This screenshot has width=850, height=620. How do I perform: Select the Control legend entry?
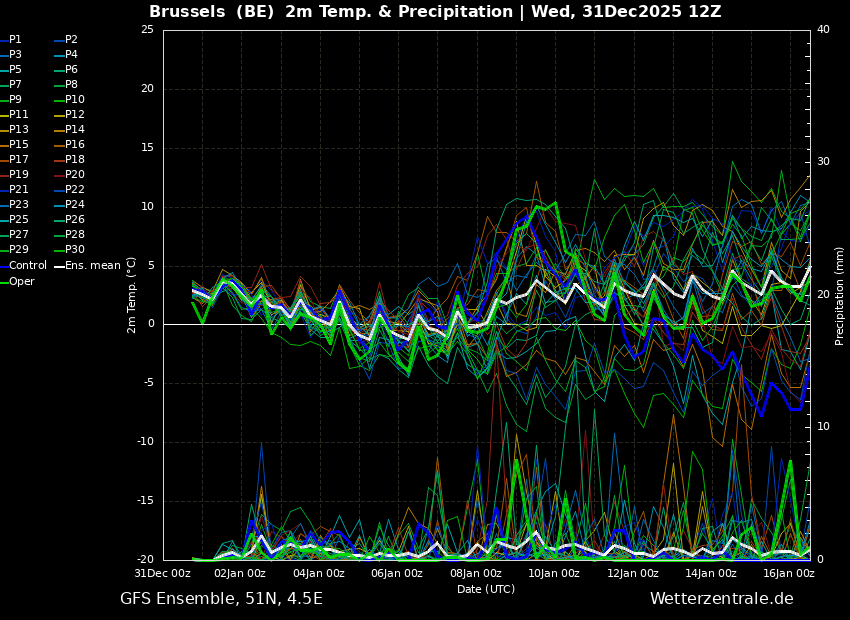(x=23, y=266)
